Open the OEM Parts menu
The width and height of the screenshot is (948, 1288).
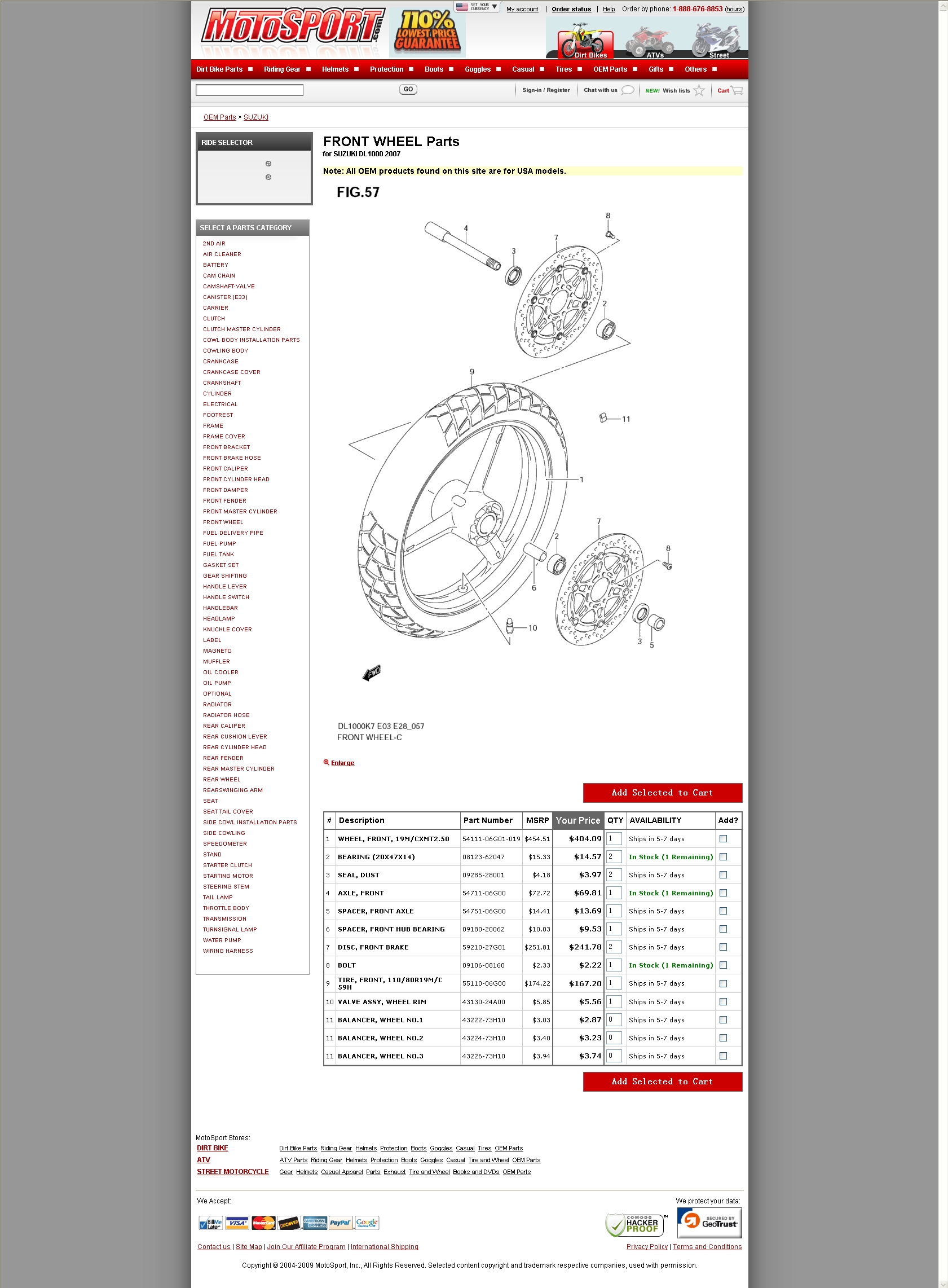610,69
